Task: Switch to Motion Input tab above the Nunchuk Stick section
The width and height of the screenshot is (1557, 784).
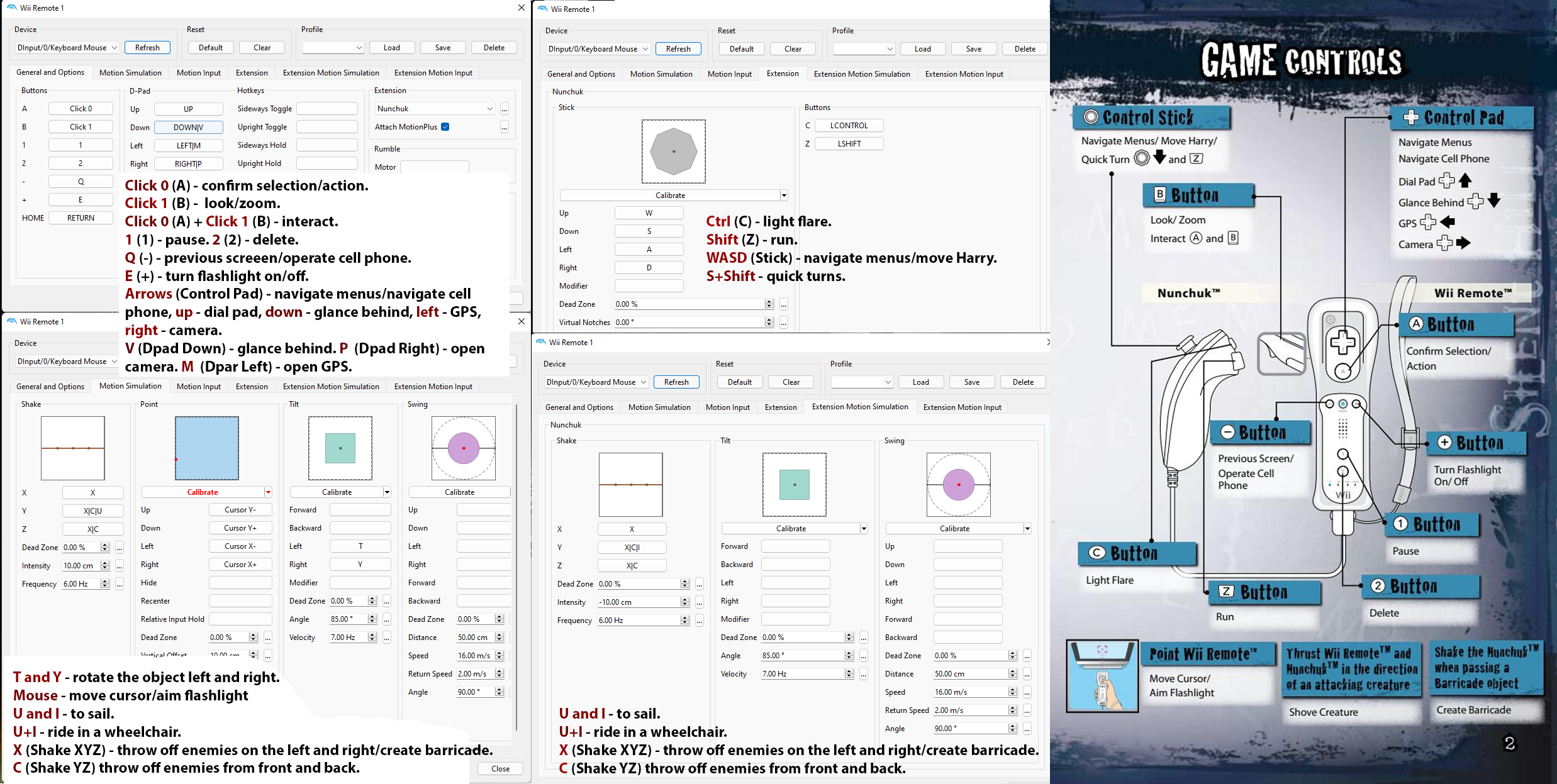Action: tap(729, 74)
